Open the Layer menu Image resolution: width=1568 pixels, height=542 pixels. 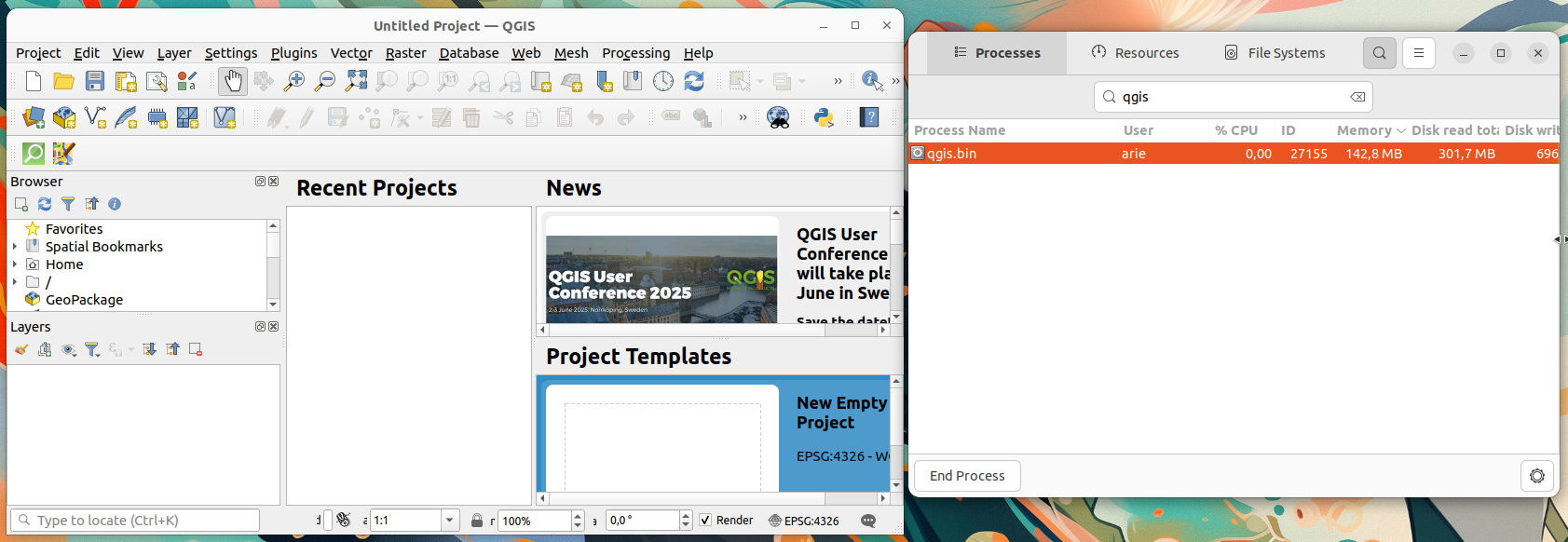coord(174,53)
